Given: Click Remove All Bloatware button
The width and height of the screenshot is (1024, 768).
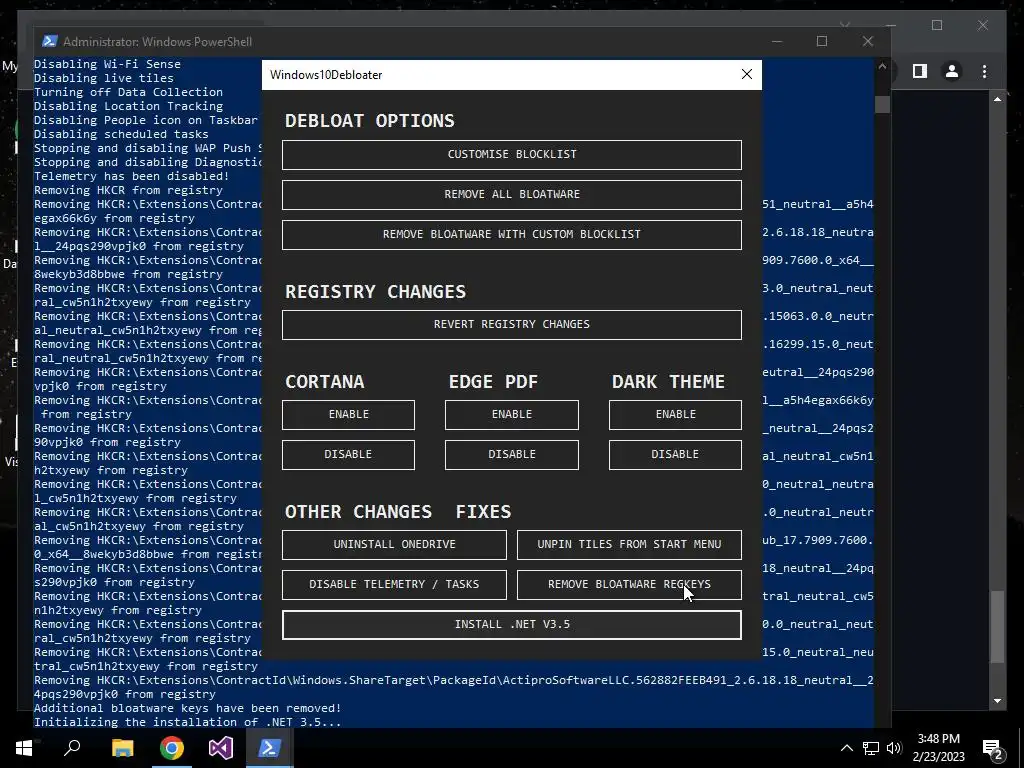Looking at the screenshot, I should click(x=512, y=195).
